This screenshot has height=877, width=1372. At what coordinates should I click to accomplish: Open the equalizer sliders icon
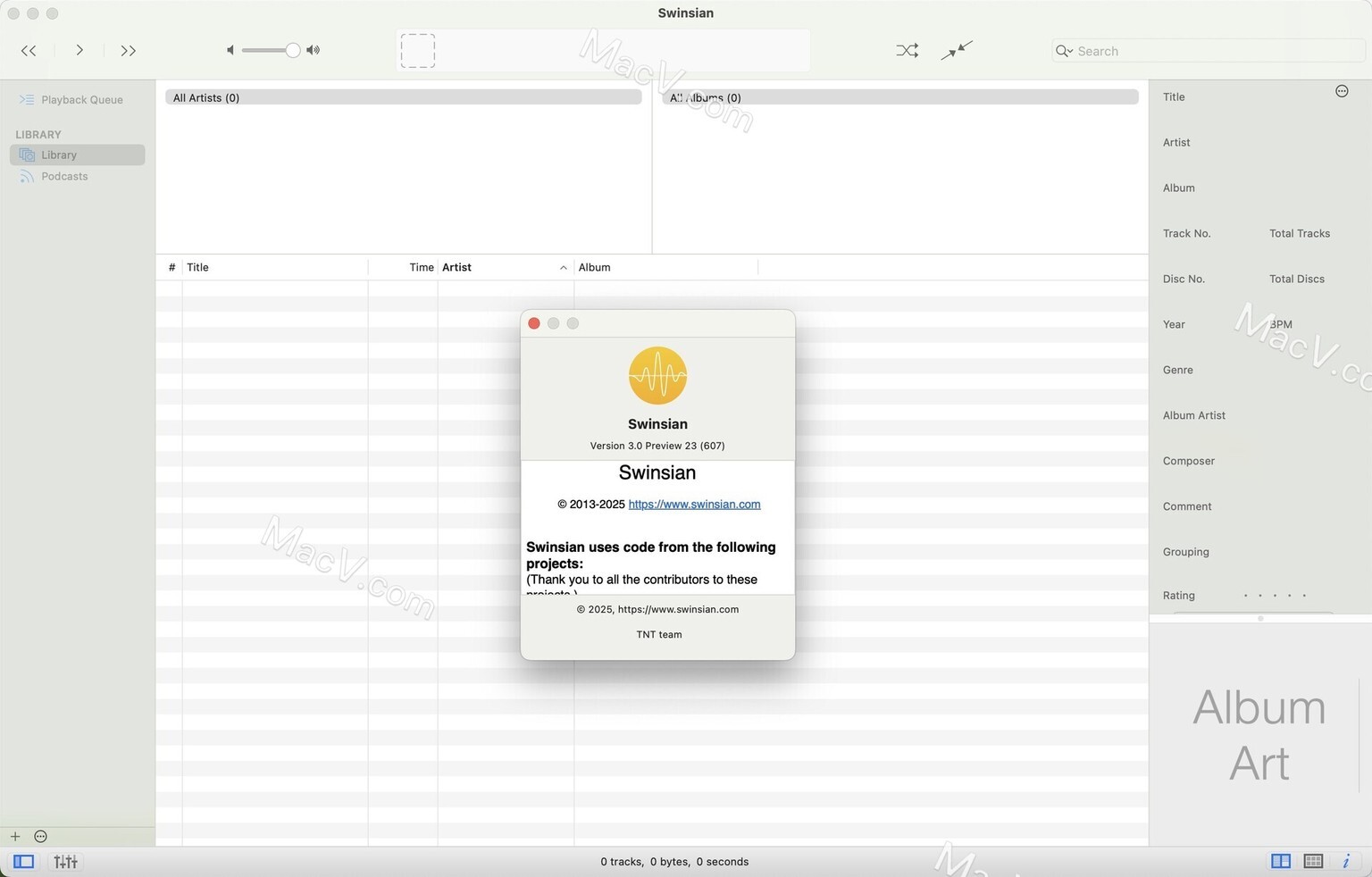[65, 862]
